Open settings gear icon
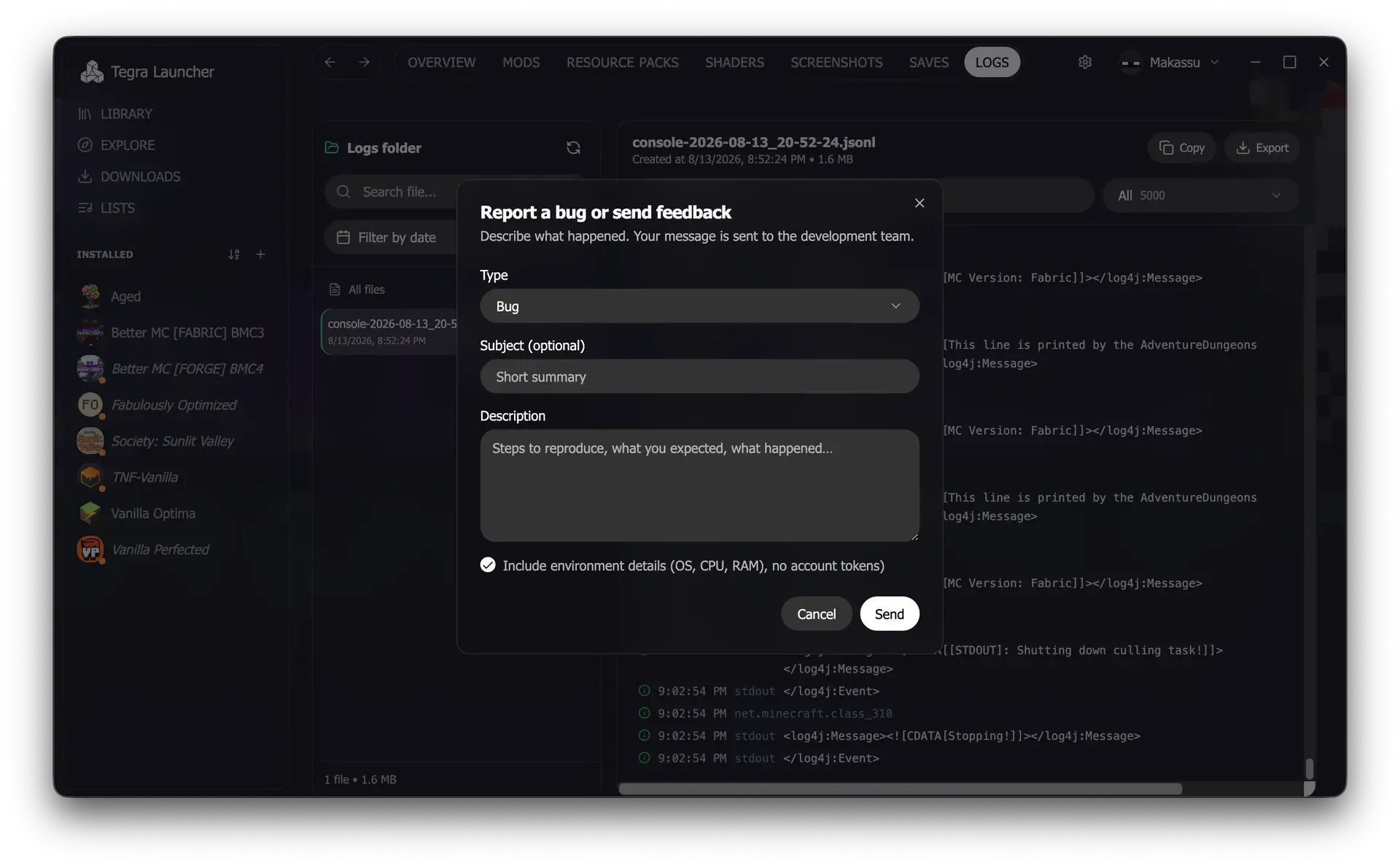This screenshot has height=868, width=1400. tap(1085, 63)
